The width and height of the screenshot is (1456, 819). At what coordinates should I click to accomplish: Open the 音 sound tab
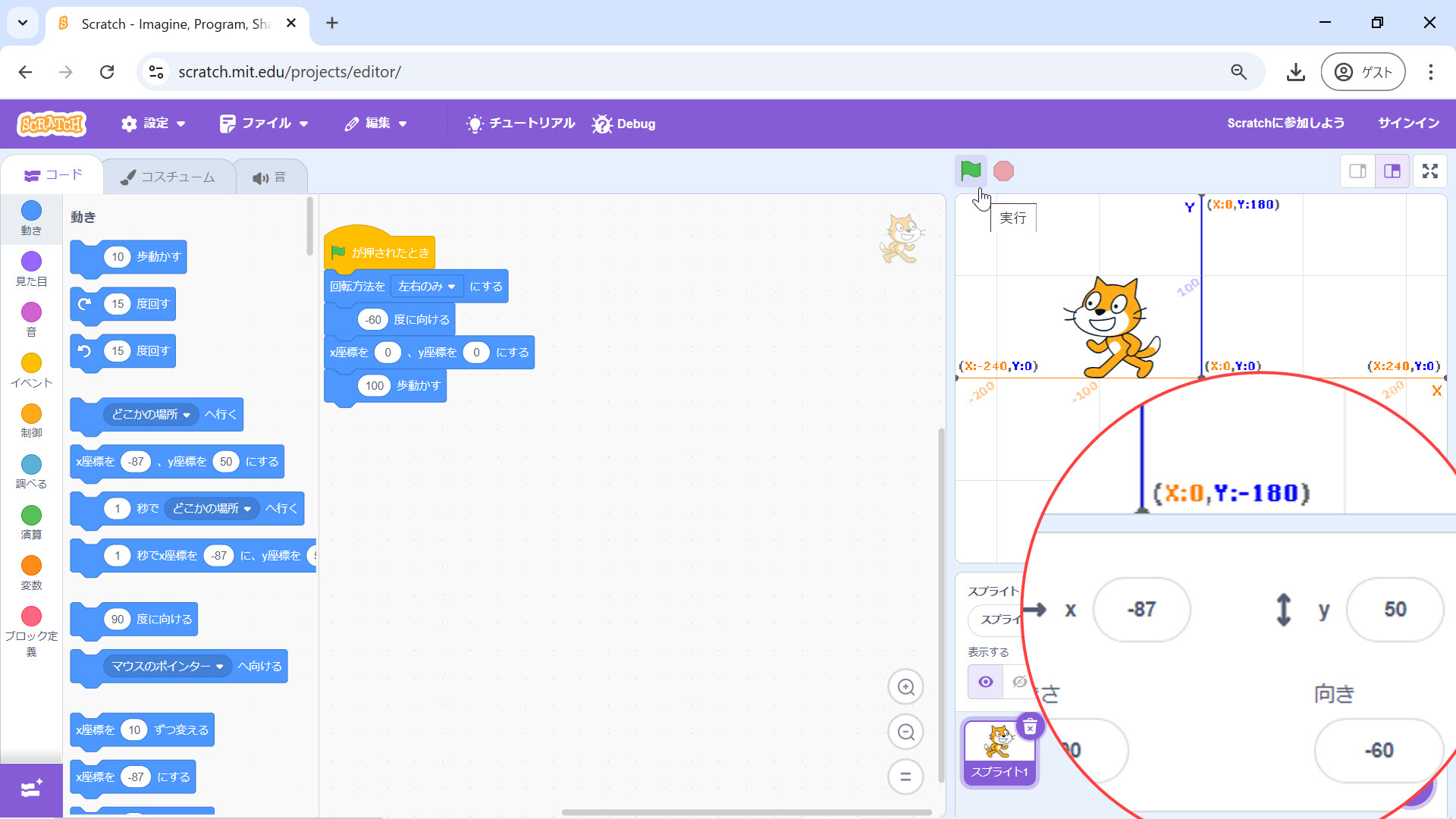269,177
